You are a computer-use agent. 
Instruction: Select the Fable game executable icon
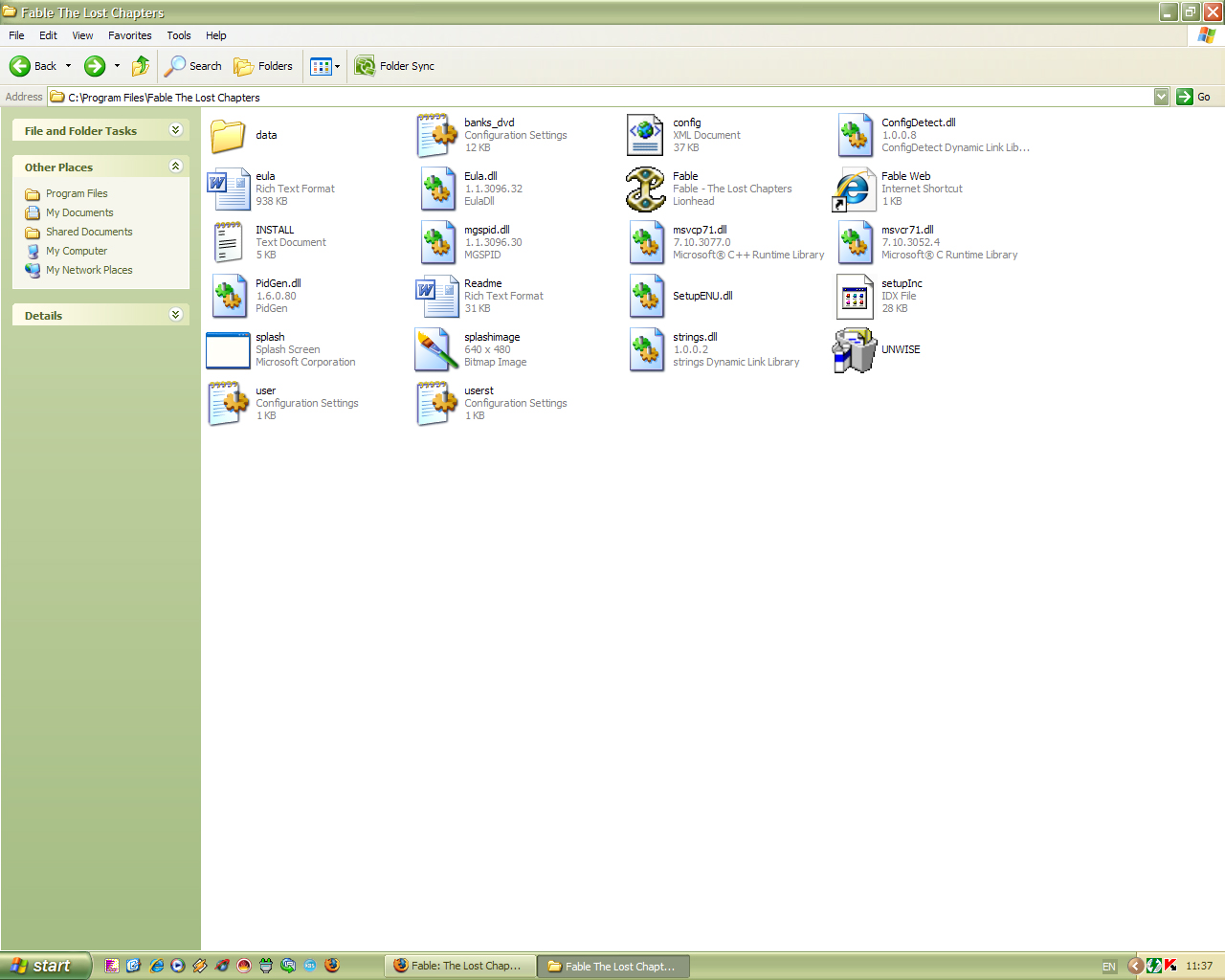pos(646,189)
